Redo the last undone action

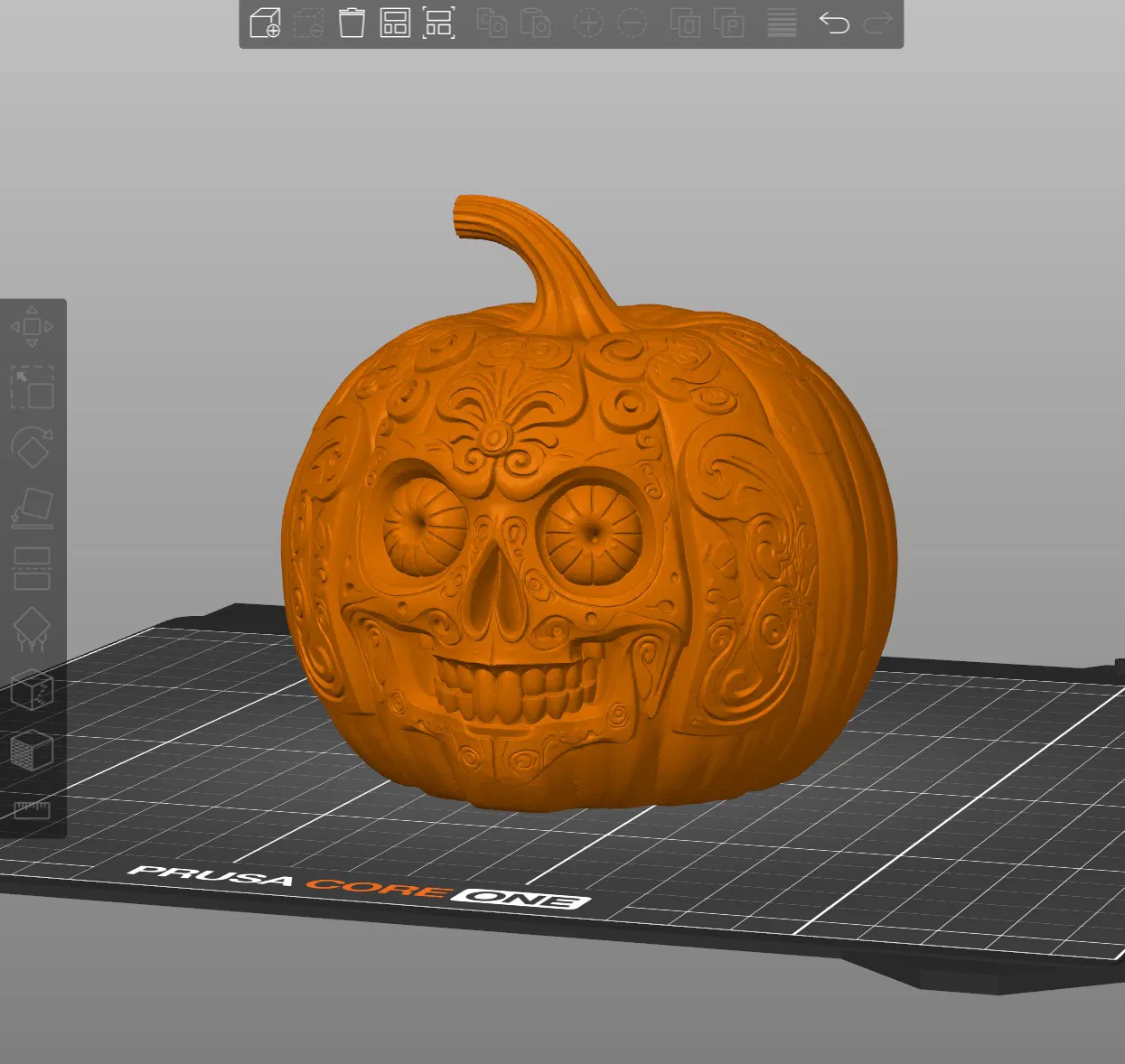tap(877, 23)
